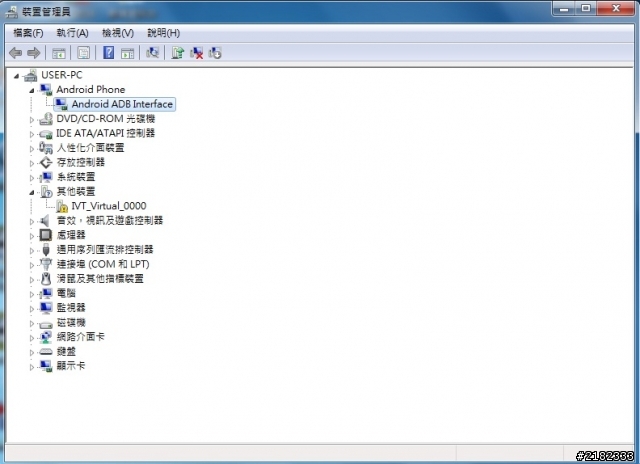Click the Uninstall device red-X icon

(x=196, y=53)
